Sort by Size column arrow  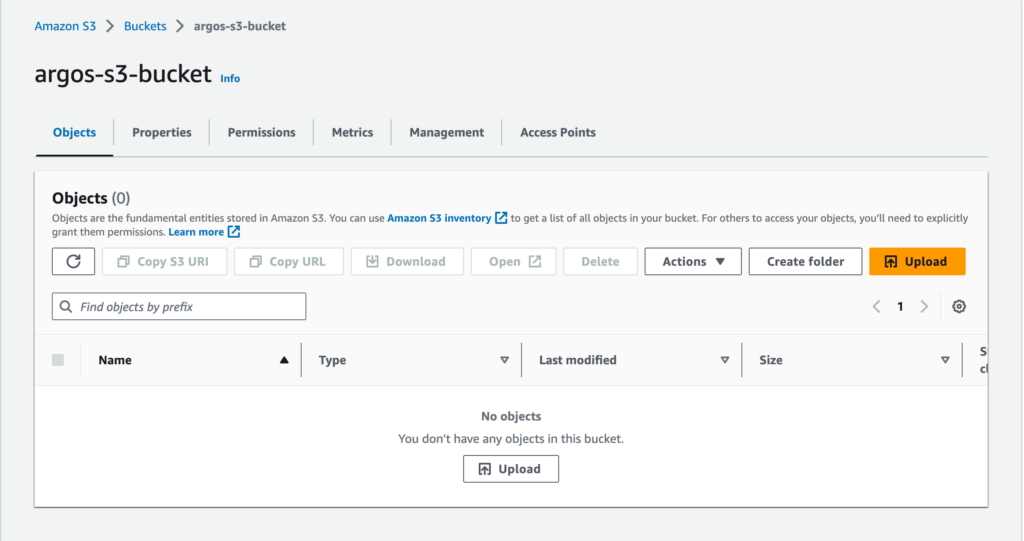tap(945, 360)
